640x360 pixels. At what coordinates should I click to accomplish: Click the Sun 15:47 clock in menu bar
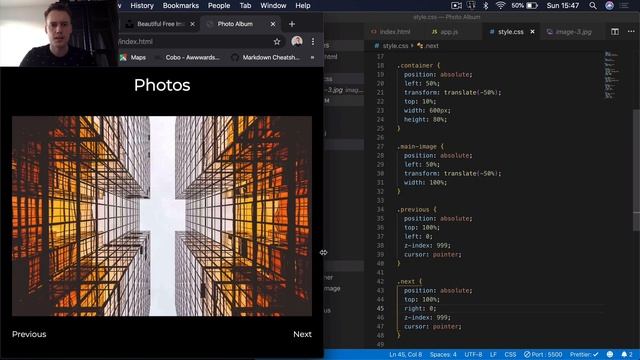pos(563,5)
